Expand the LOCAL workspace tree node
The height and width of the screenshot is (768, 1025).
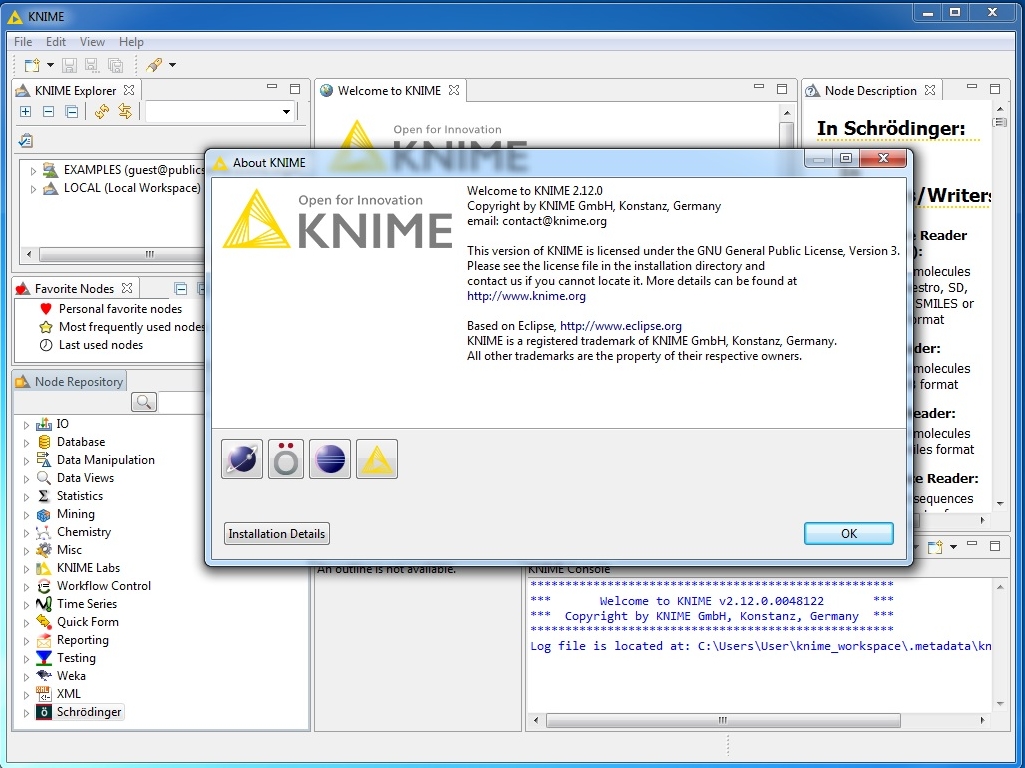[33, 189]
